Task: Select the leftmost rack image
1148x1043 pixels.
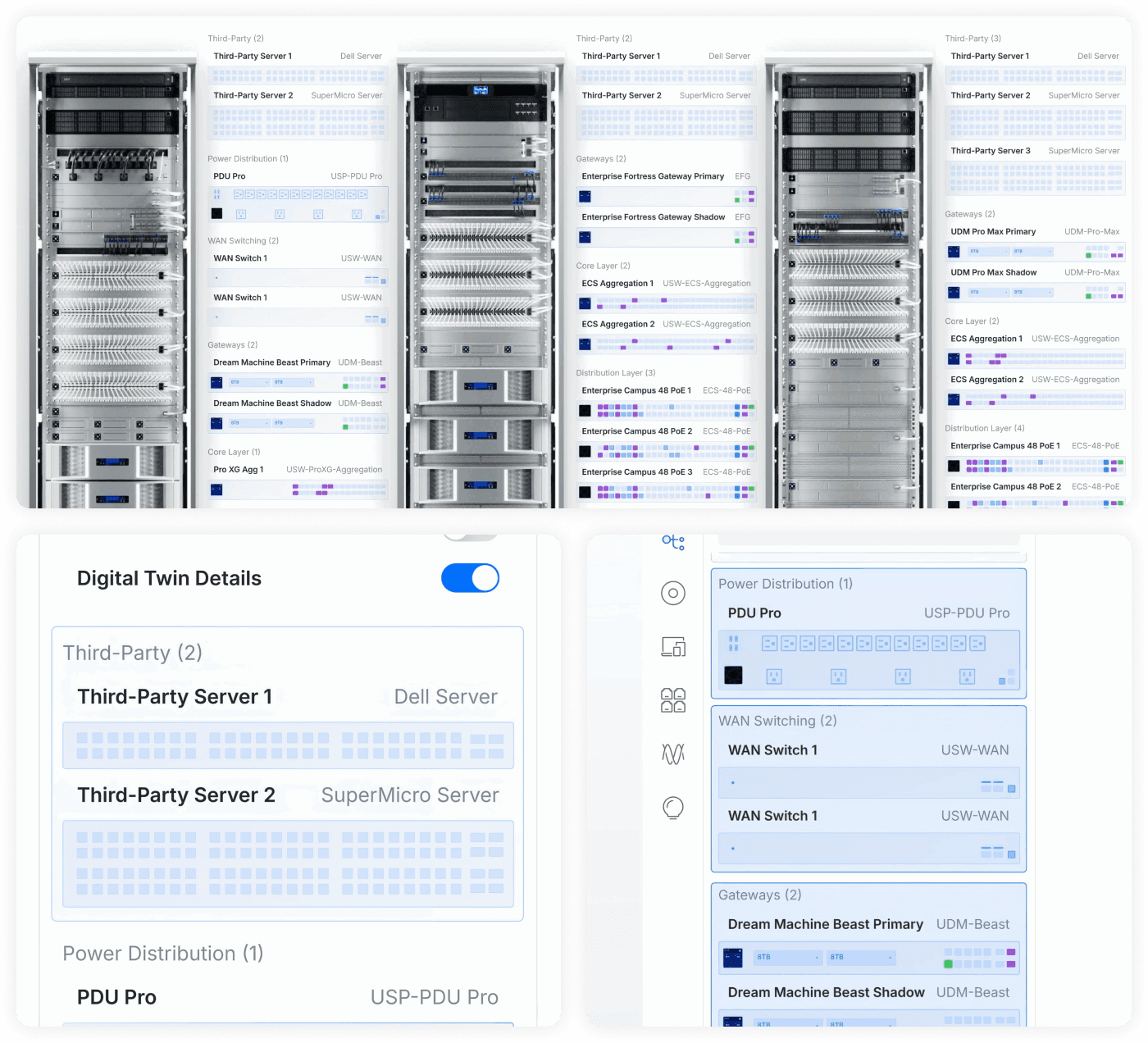Action: point(112,279)
